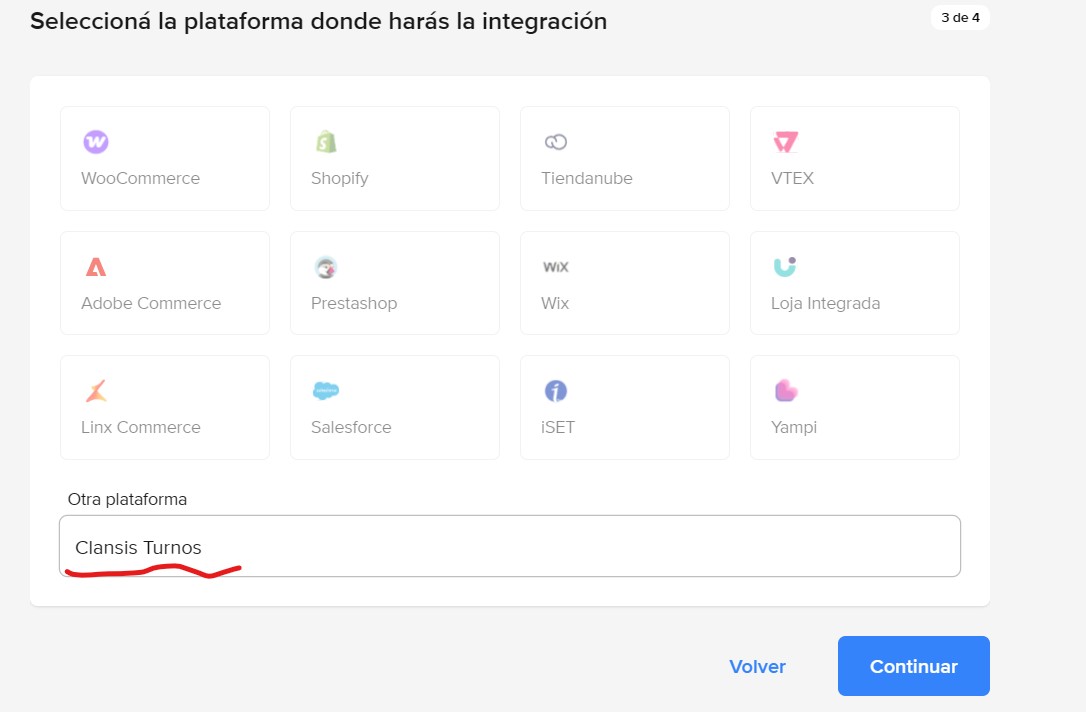Click the iSET blue circle icon
This screenshot has width=1086, height=712.
[556, 391]
